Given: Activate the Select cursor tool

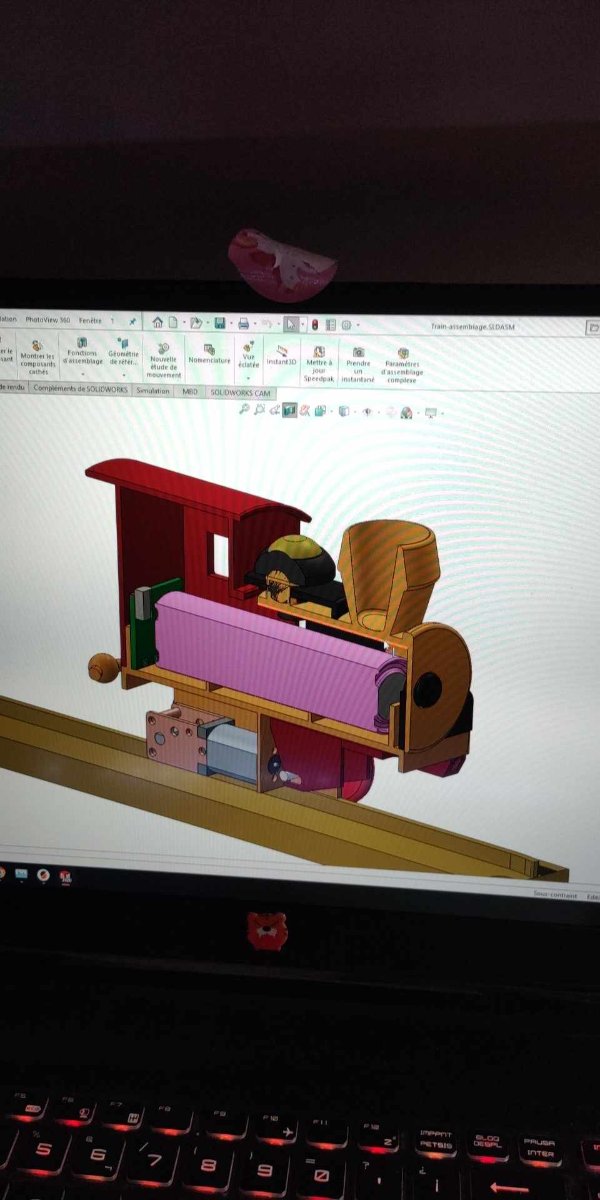Looking at the screenshot, I should tap(291, 324).
